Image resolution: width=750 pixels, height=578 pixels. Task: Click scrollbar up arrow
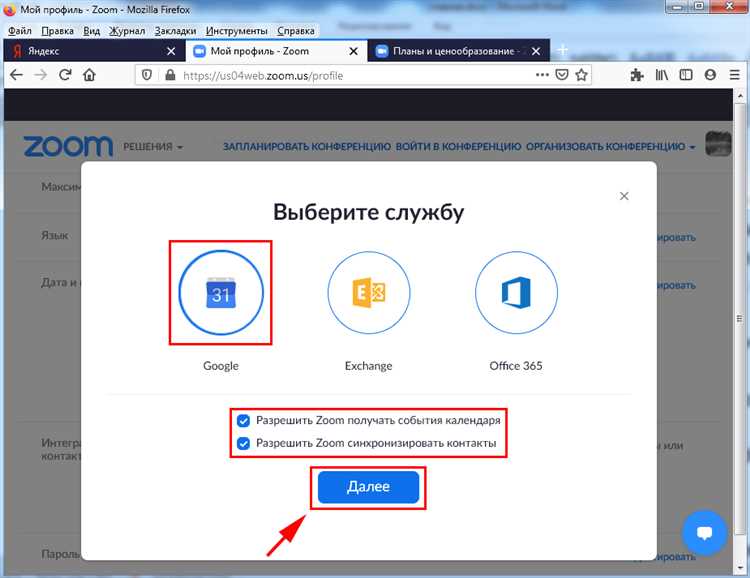click(x=739, y=96)
